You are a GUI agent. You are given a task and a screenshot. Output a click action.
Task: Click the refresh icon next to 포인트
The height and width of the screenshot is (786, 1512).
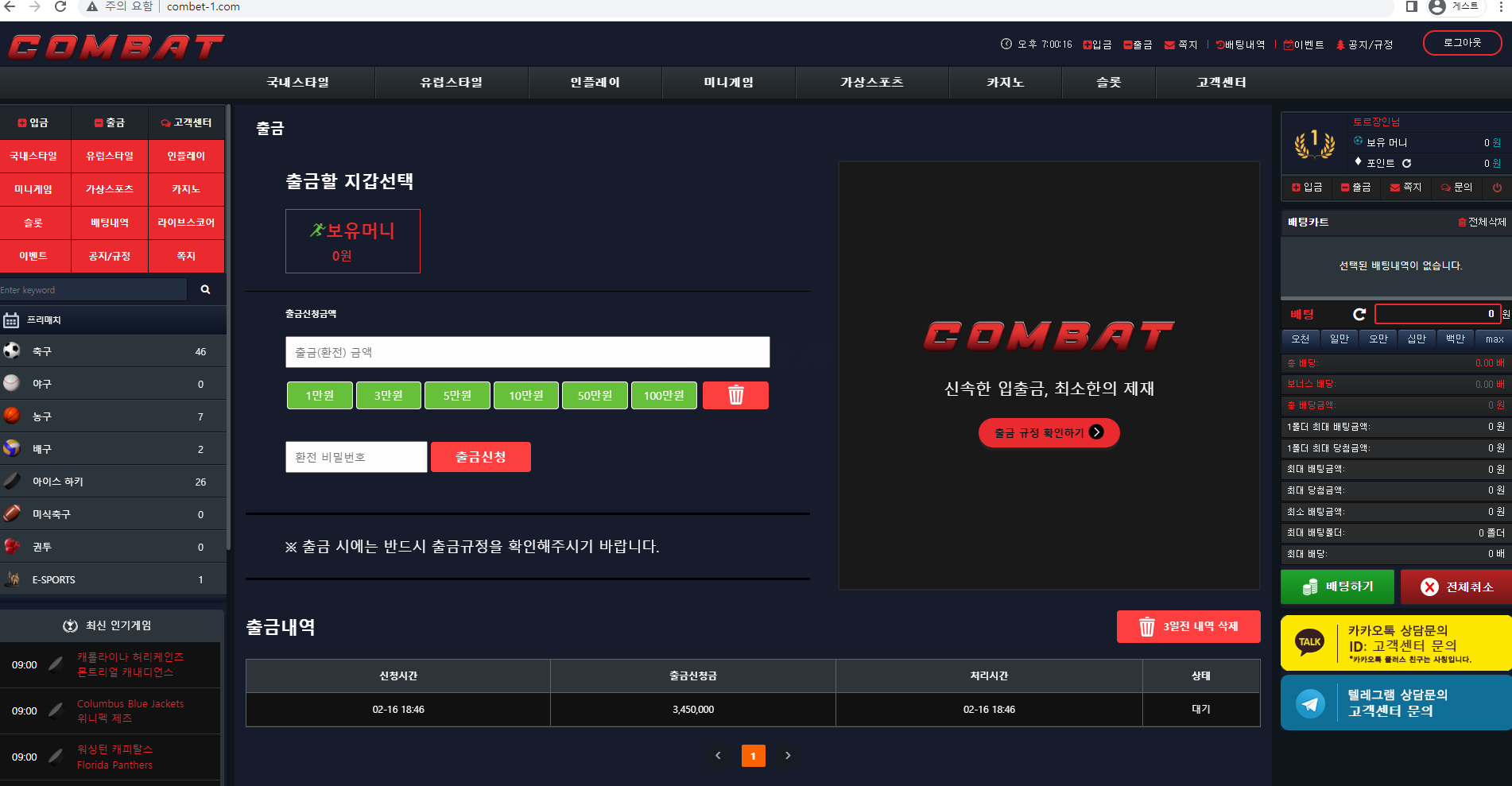point(1406,164)
